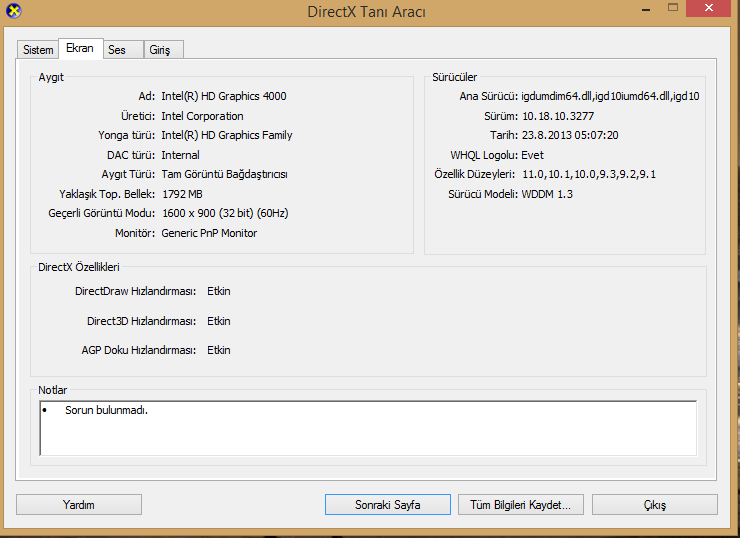Viewport: 740px width, 538px height.
Task: Minimize the DirectX Tanı Aracı window
Action: pyautogui.click(x=646, y=9)
